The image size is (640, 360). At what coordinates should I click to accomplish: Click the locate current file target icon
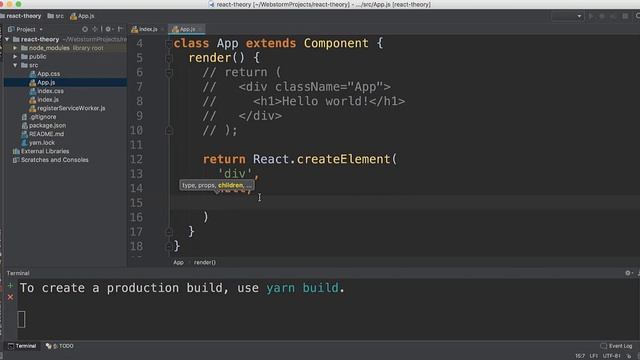point(85,29)
